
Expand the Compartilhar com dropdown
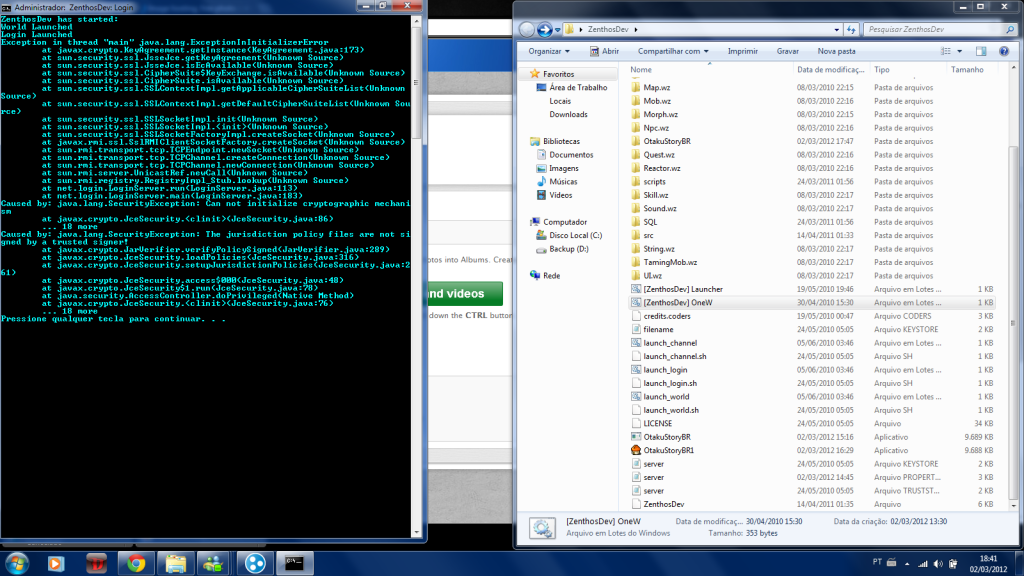tap(673, 50)
